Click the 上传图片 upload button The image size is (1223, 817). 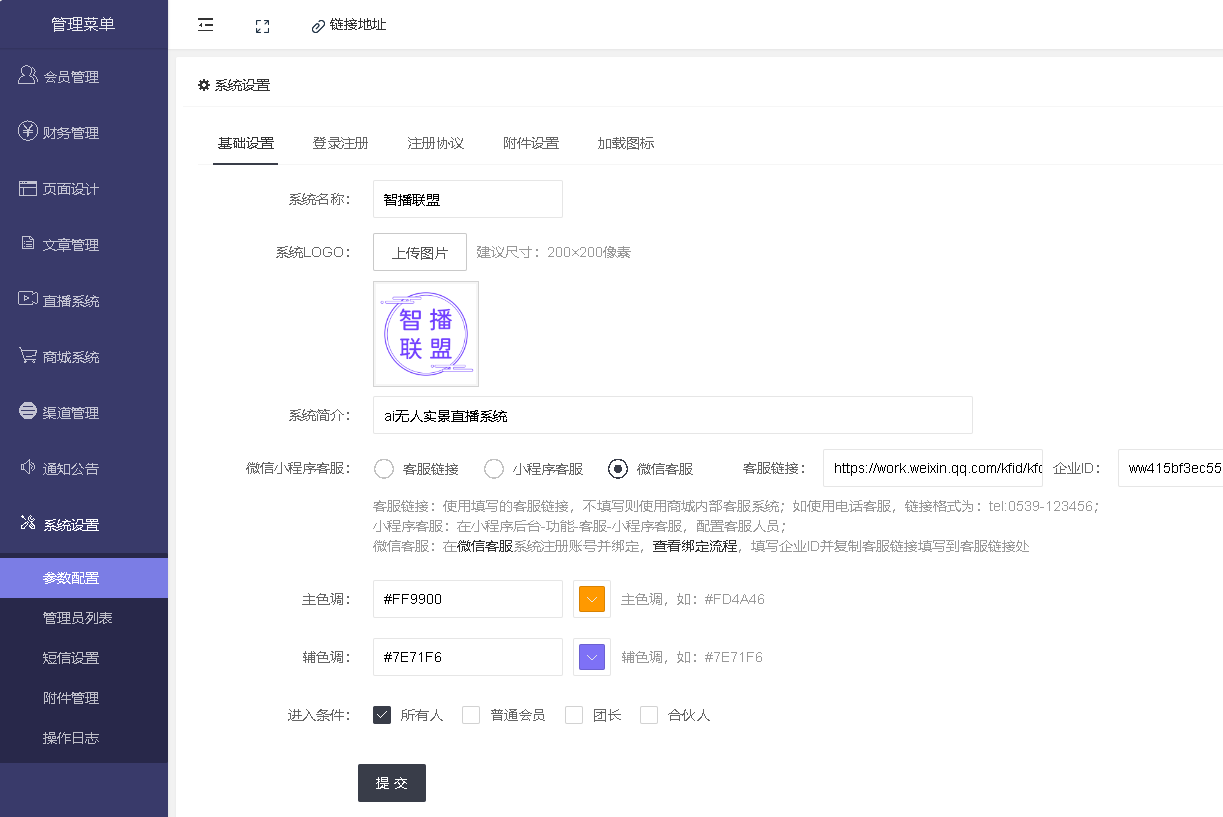[x=420, y=252]
